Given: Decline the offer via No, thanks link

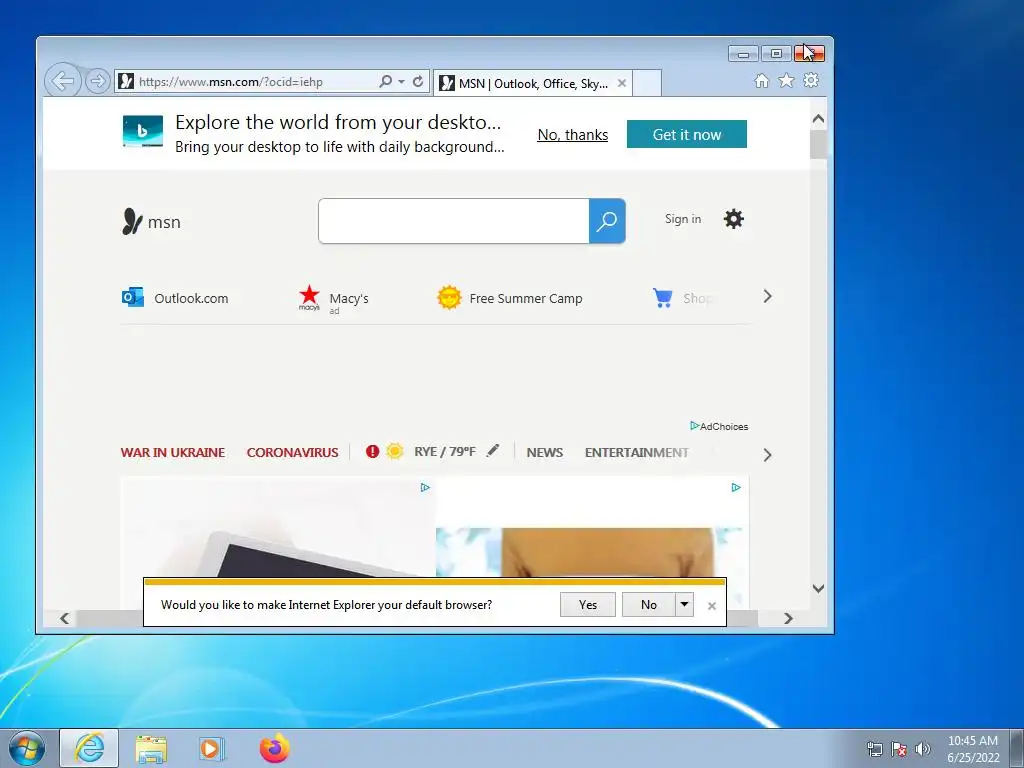Looking at the screenshot, I should (573, 135).
